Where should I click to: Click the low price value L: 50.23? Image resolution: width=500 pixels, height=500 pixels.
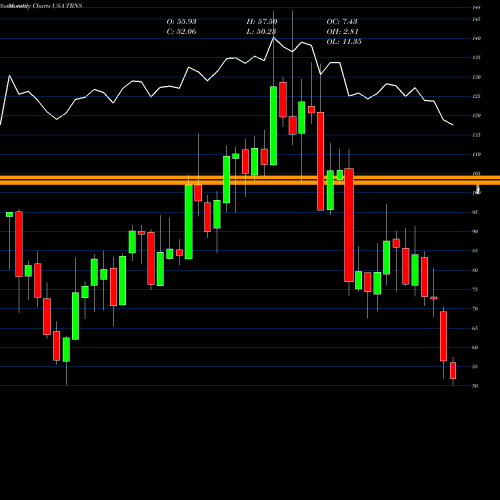coord(262,32)
